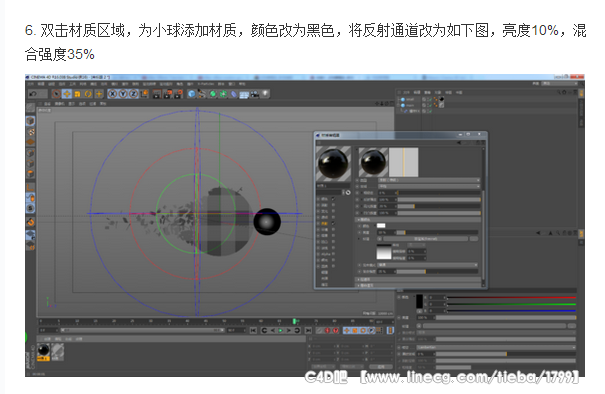Screen dimensions: 605x394
Task: Open the attenuation dropdown below type
Action: point(429,186)
